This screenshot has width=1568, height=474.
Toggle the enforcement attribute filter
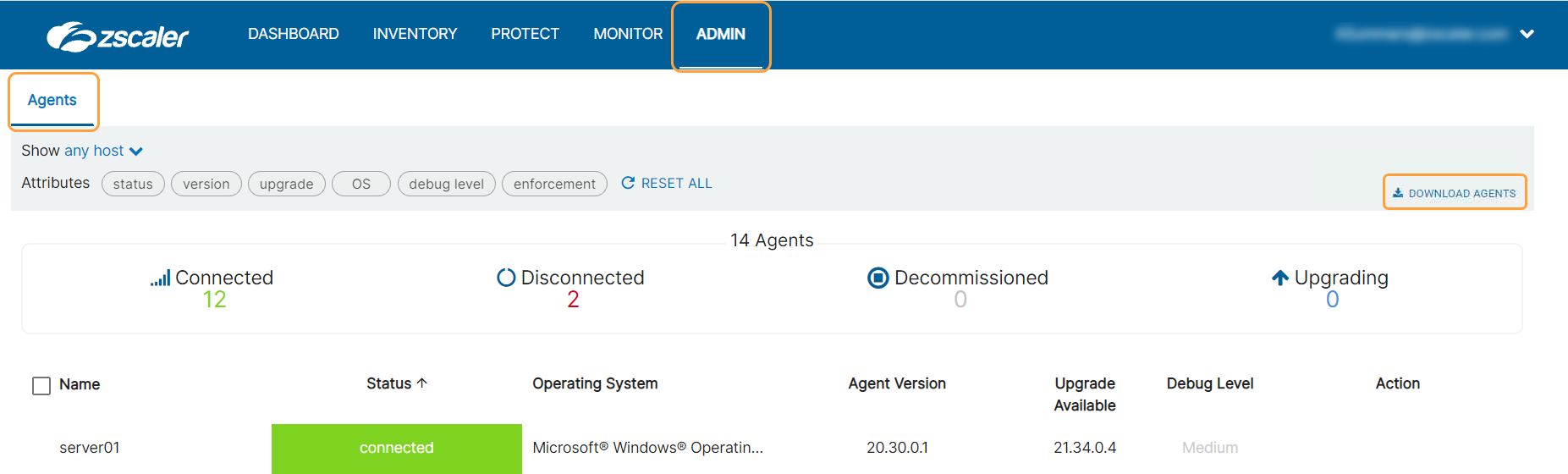point(554,184)
